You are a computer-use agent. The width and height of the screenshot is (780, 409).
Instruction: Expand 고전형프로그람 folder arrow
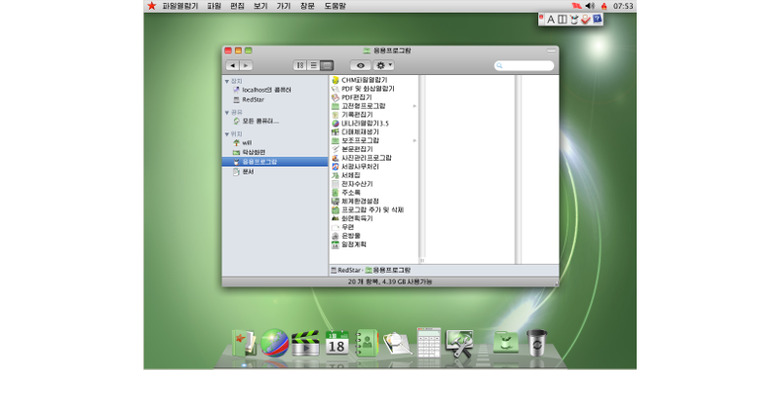(x=414, y=106)
